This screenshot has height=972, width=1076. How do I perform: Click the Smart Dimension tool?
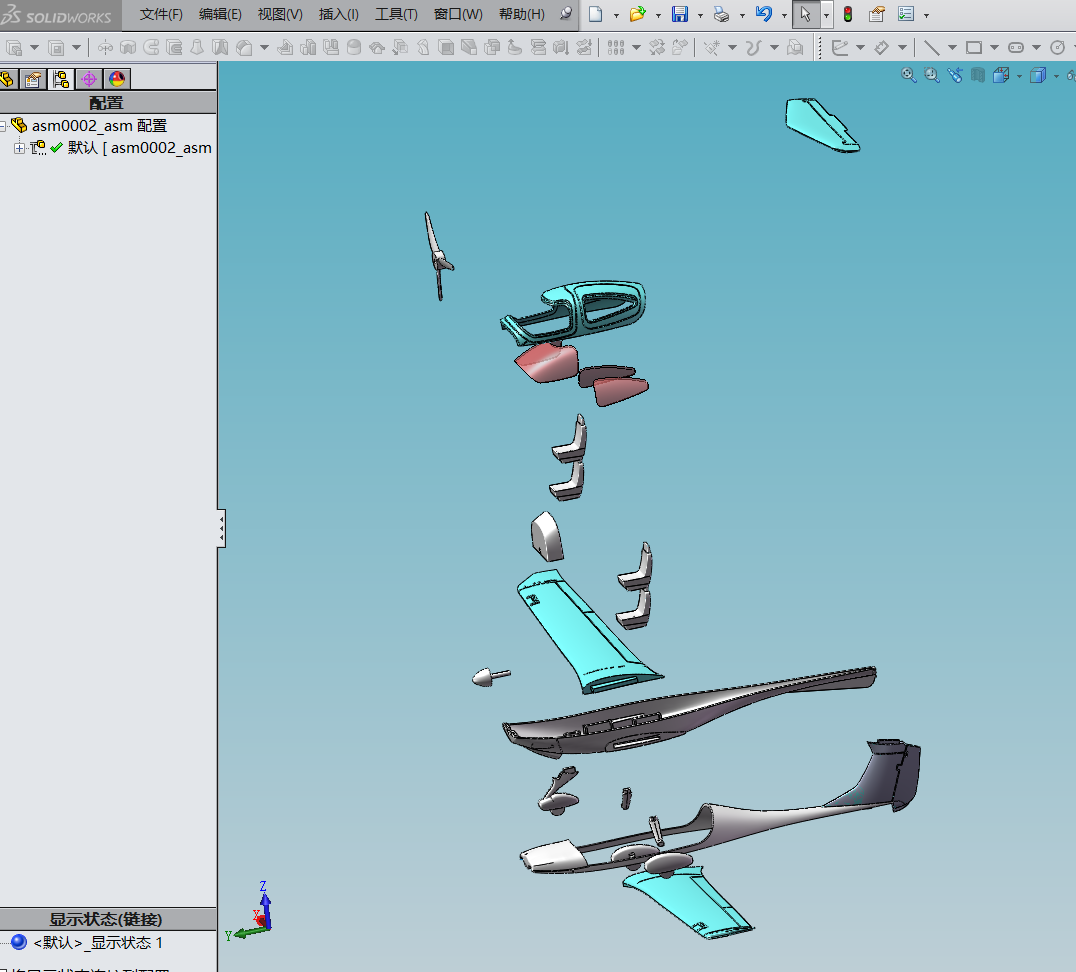point(882,47)
